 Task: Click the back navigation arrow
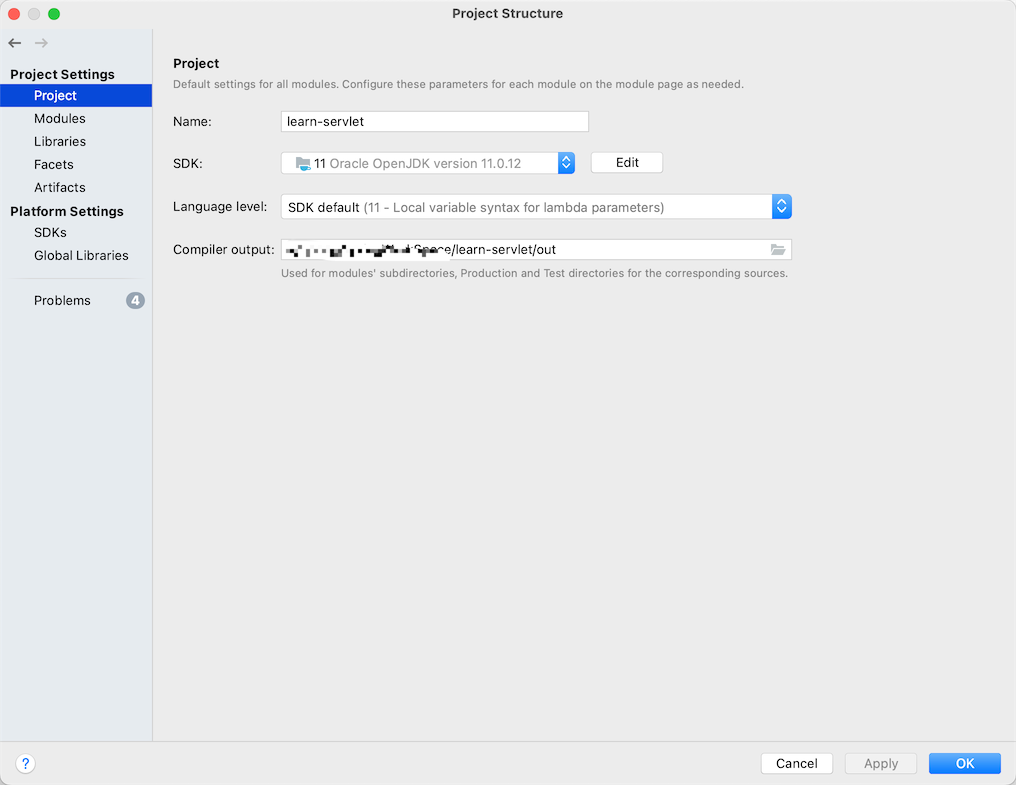tap(14, 43)
